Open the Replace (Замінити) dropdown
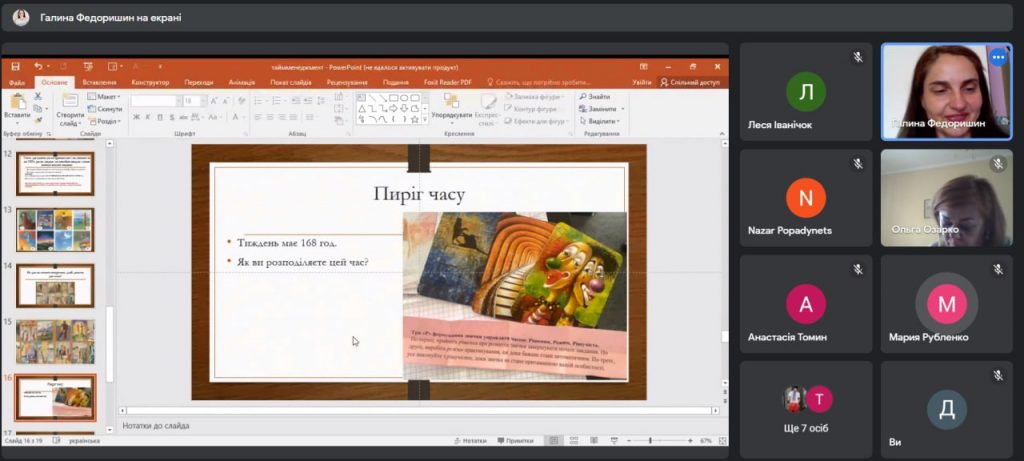Screen dimensions: 1024x461 [x=600, y=109]
